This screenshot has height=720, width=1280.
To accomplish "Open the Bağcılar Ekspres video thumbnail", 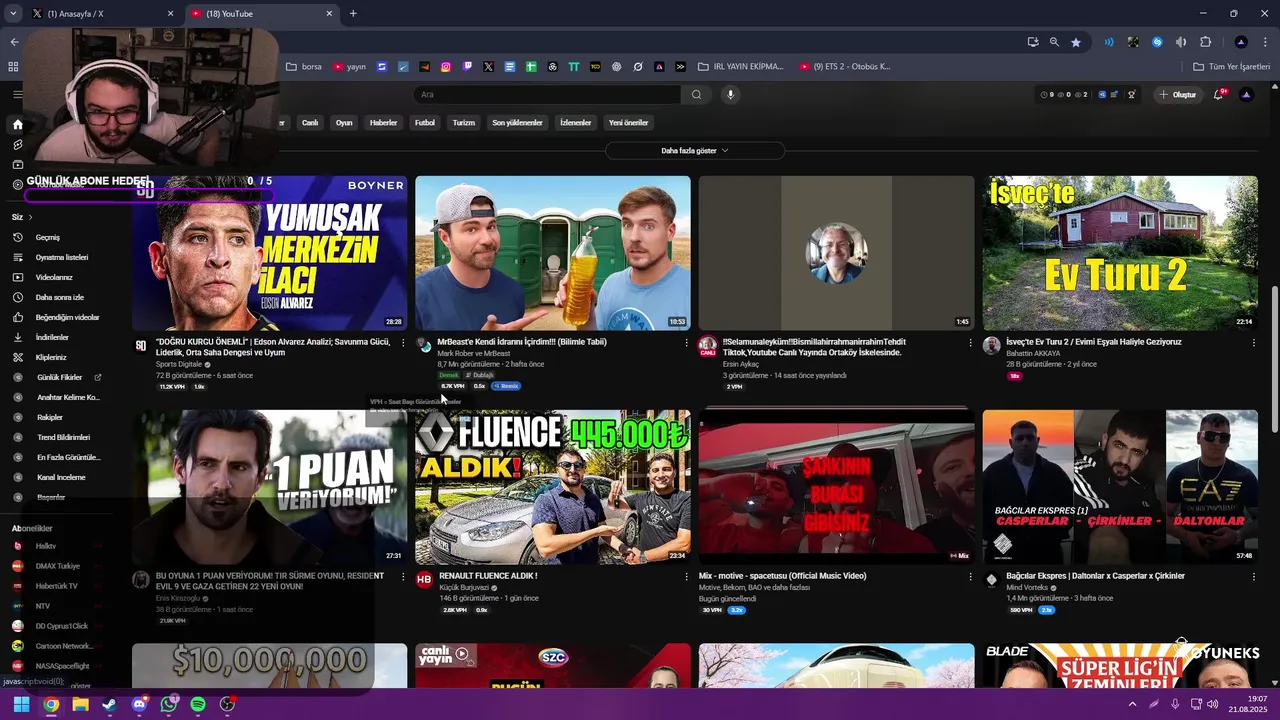I will [x=1120, y=487].
